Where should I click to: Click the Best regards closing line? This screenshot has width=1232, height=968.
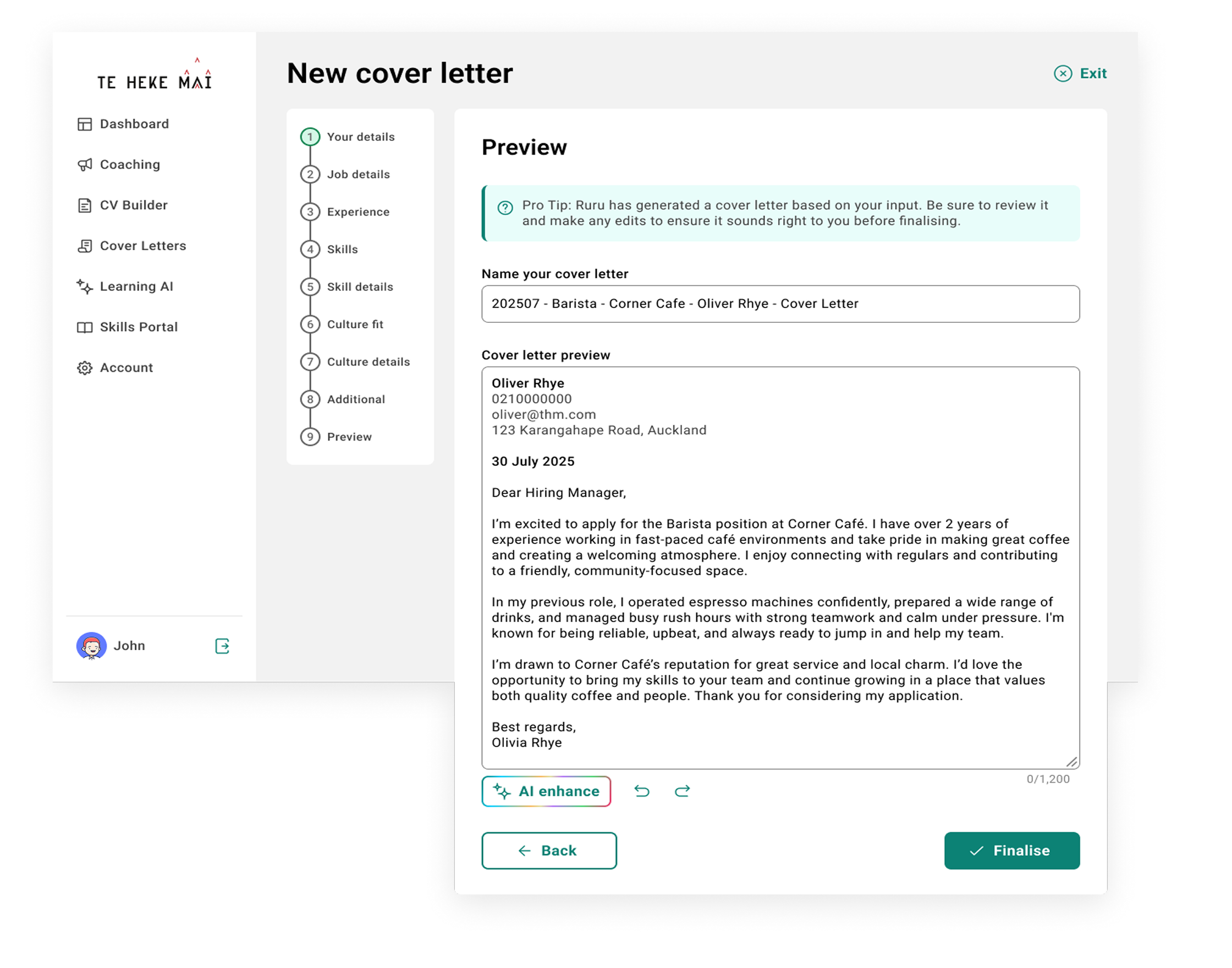(534, 727)
